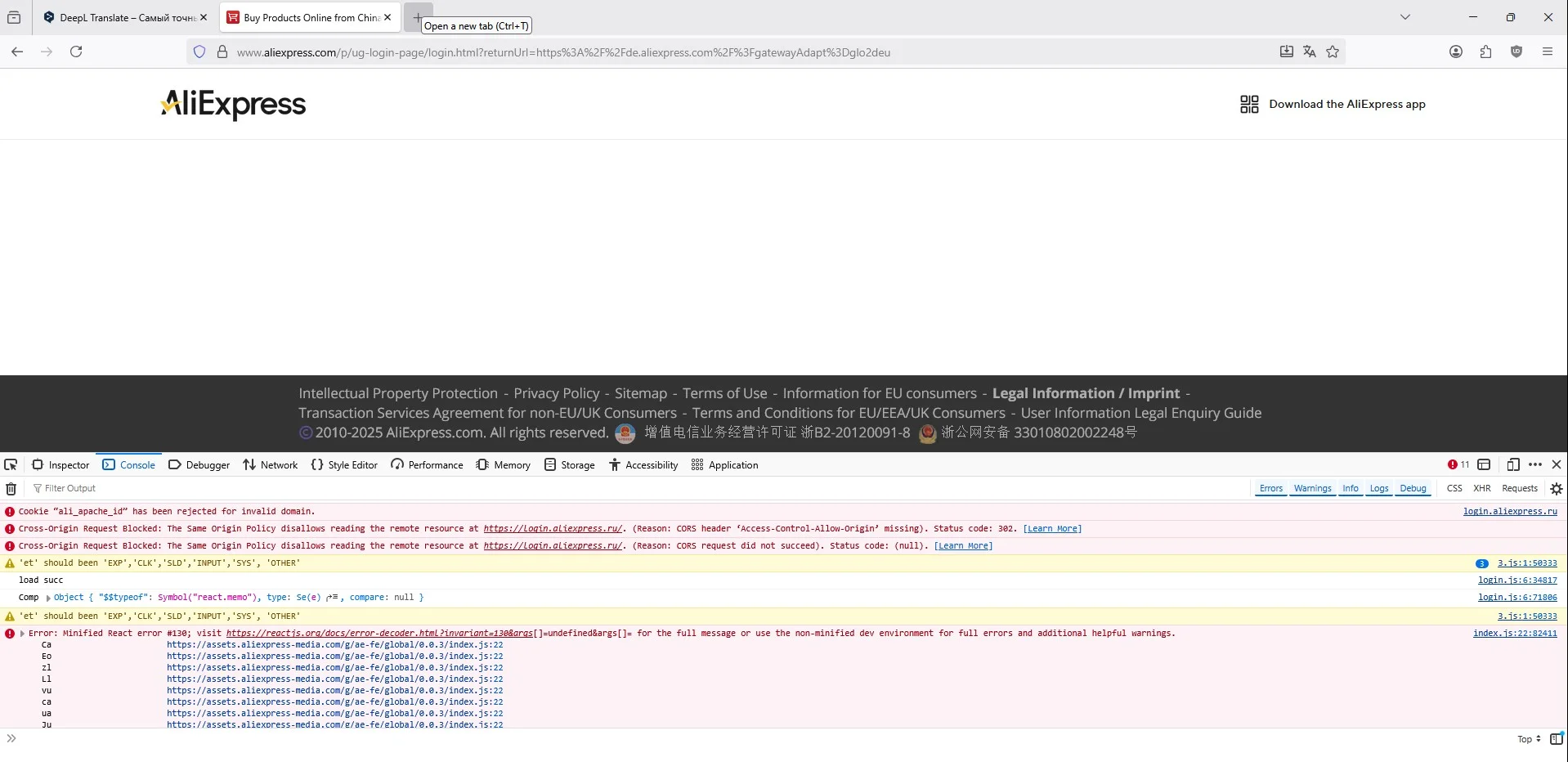Toggle the Debug filter in console
Viewport: 1568px width, 762px height.
pyautogui.click(x=1413, y=488)
